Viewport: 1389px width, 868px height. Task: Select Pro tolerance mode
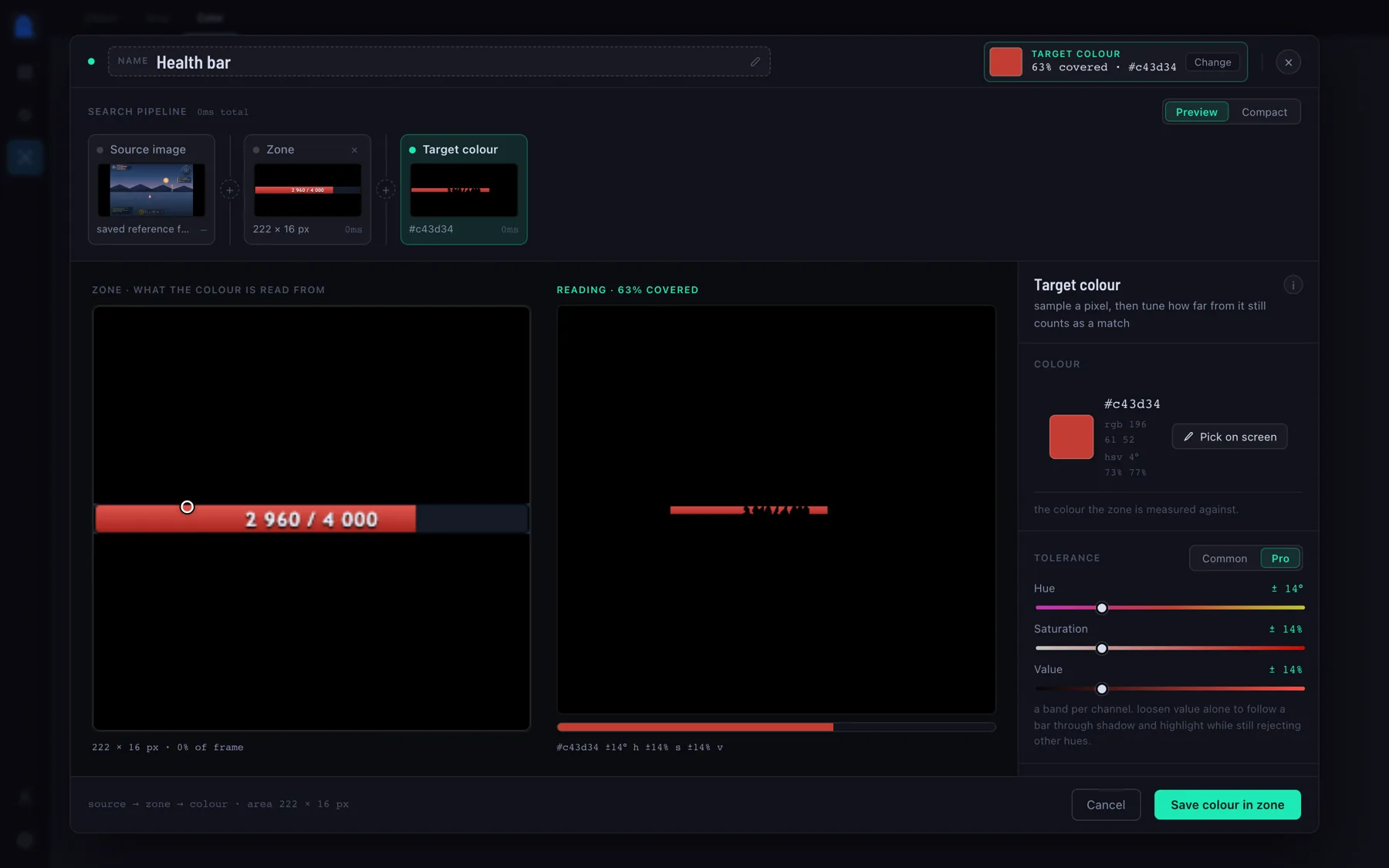[1280, 559]
